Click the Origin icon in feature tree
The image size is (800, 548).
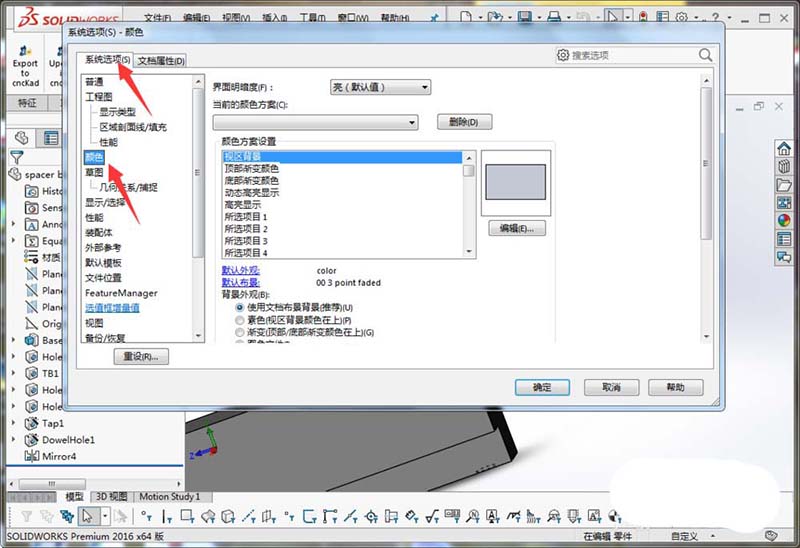32,323
